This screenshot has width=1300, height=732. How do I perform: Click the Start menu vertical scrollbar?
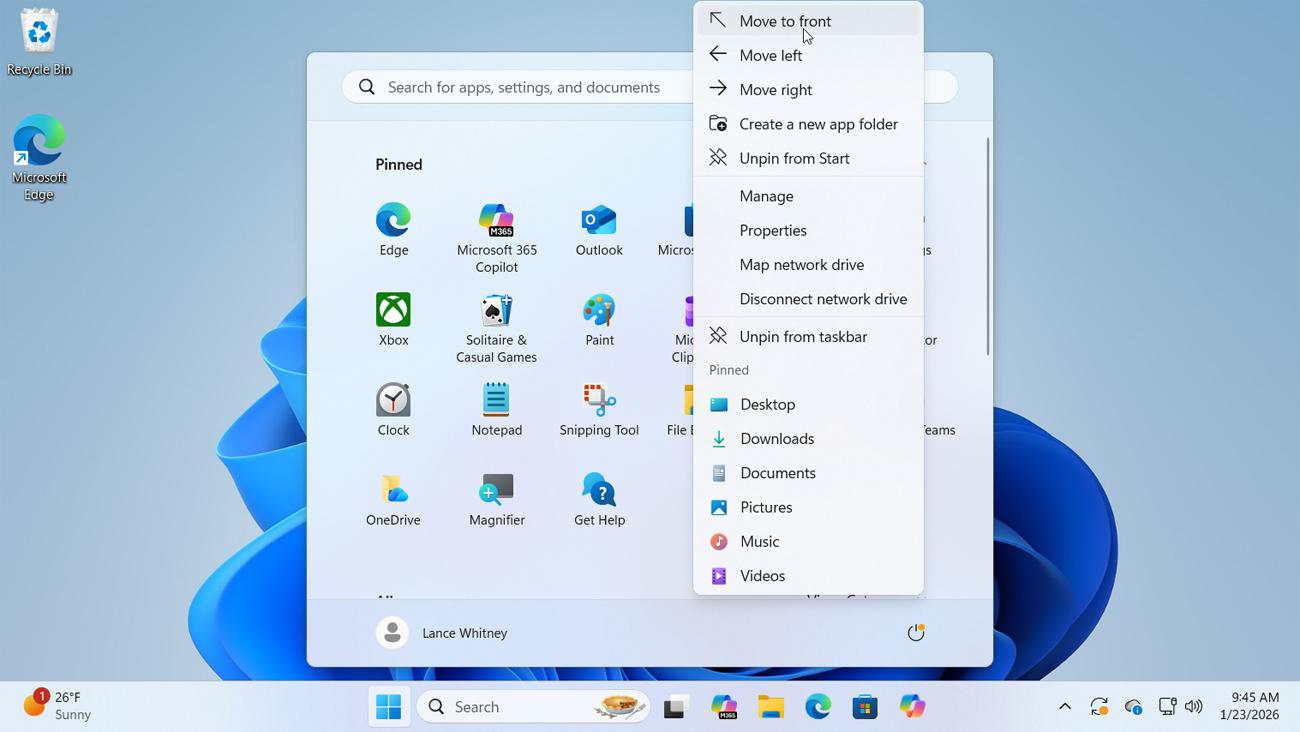pos(988,246)
